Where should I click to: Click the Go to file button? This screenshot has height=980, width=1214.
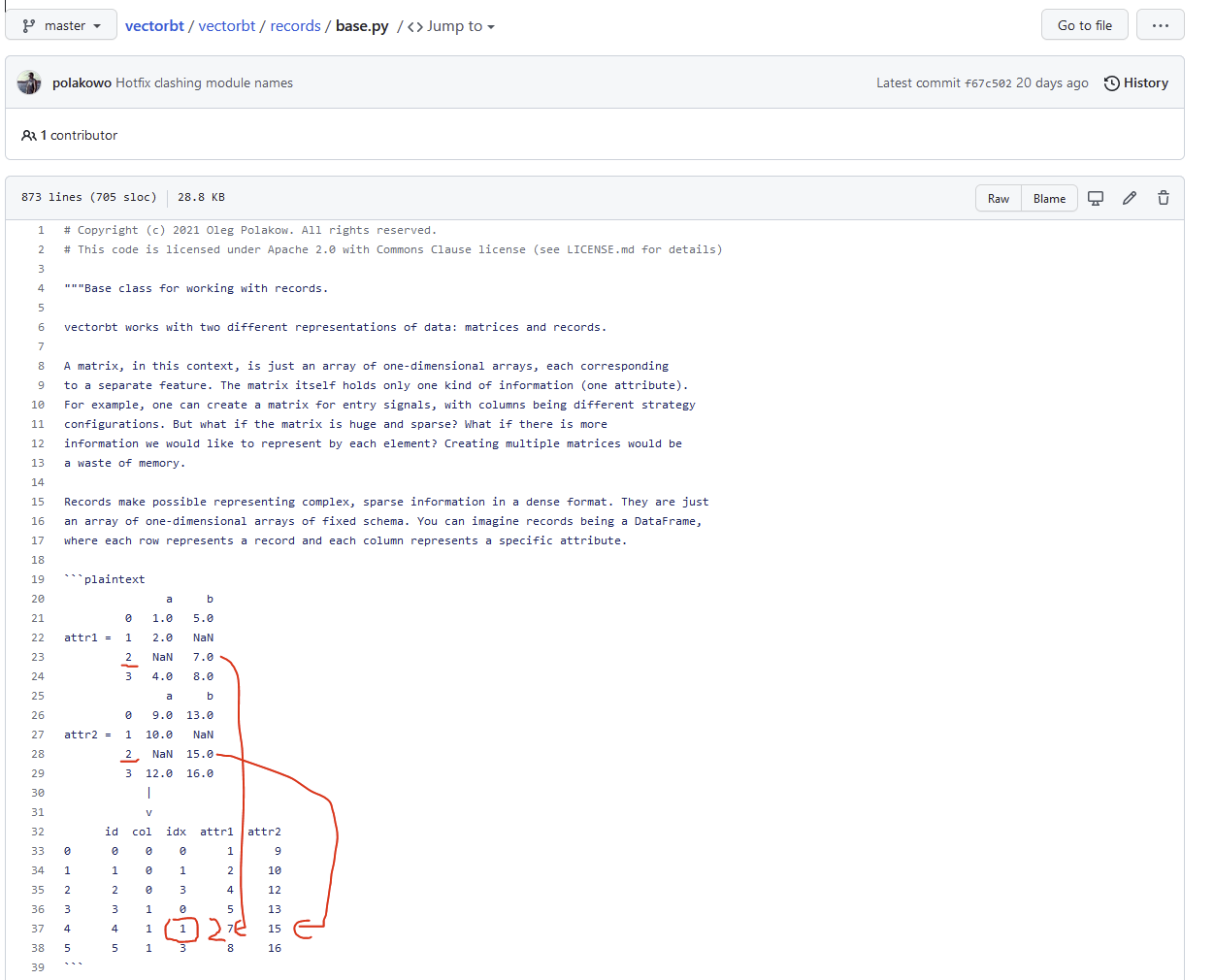pos(1084,24)
